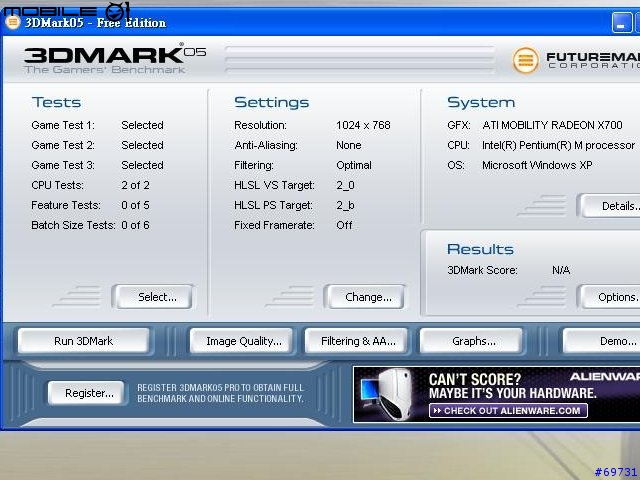Image resolution: width=640 pixels, height=480 pixels.
Task: Open the results Options dialog
Action: [x=611, y=297]
